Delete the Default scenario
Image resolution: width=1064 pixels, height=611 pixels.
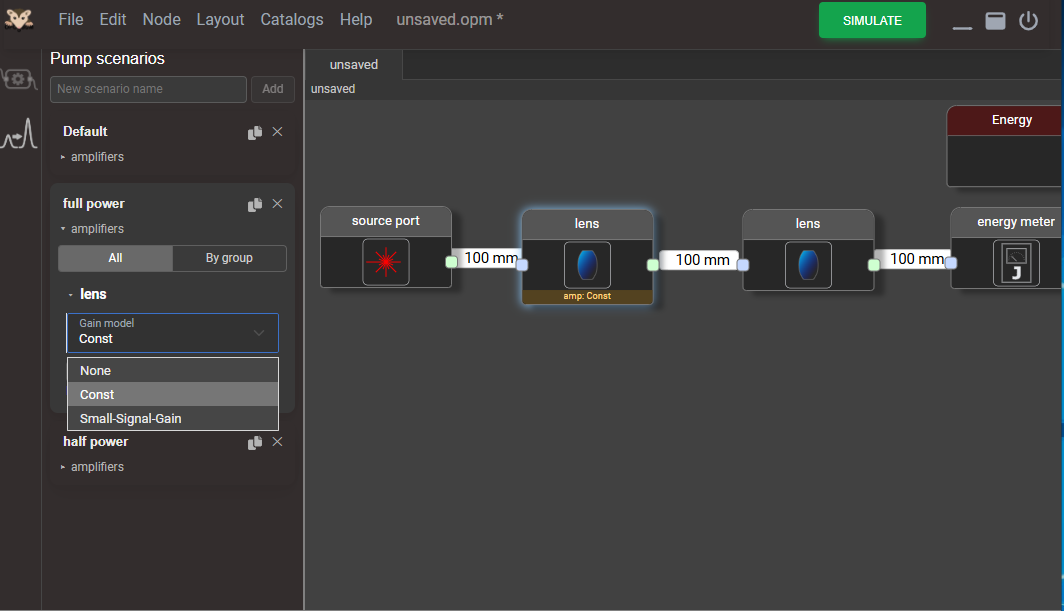(278, 132)
